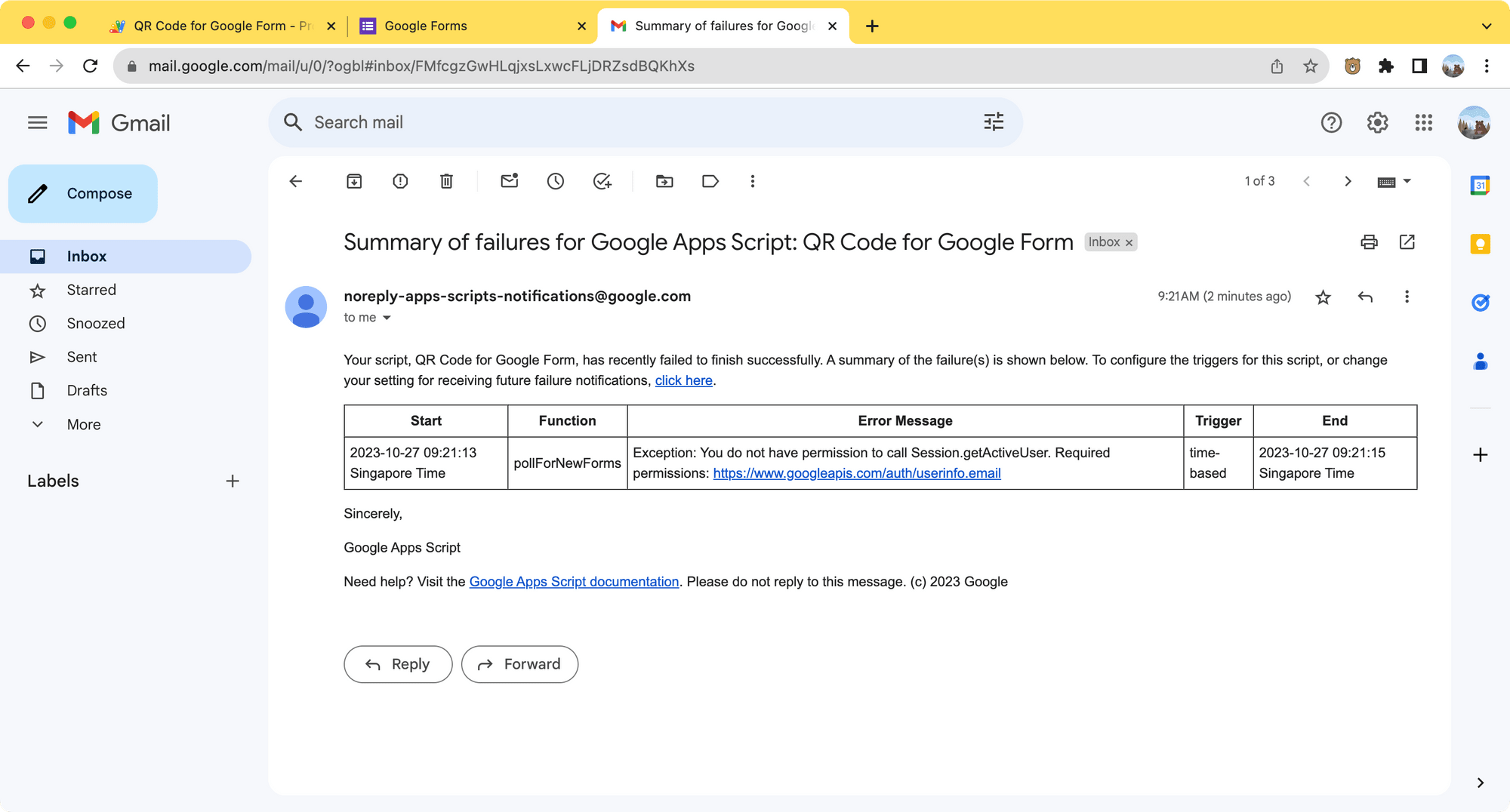Viewport: 1510px width, 812px height.
Task: Apply a label to this email
Action: 710,181
